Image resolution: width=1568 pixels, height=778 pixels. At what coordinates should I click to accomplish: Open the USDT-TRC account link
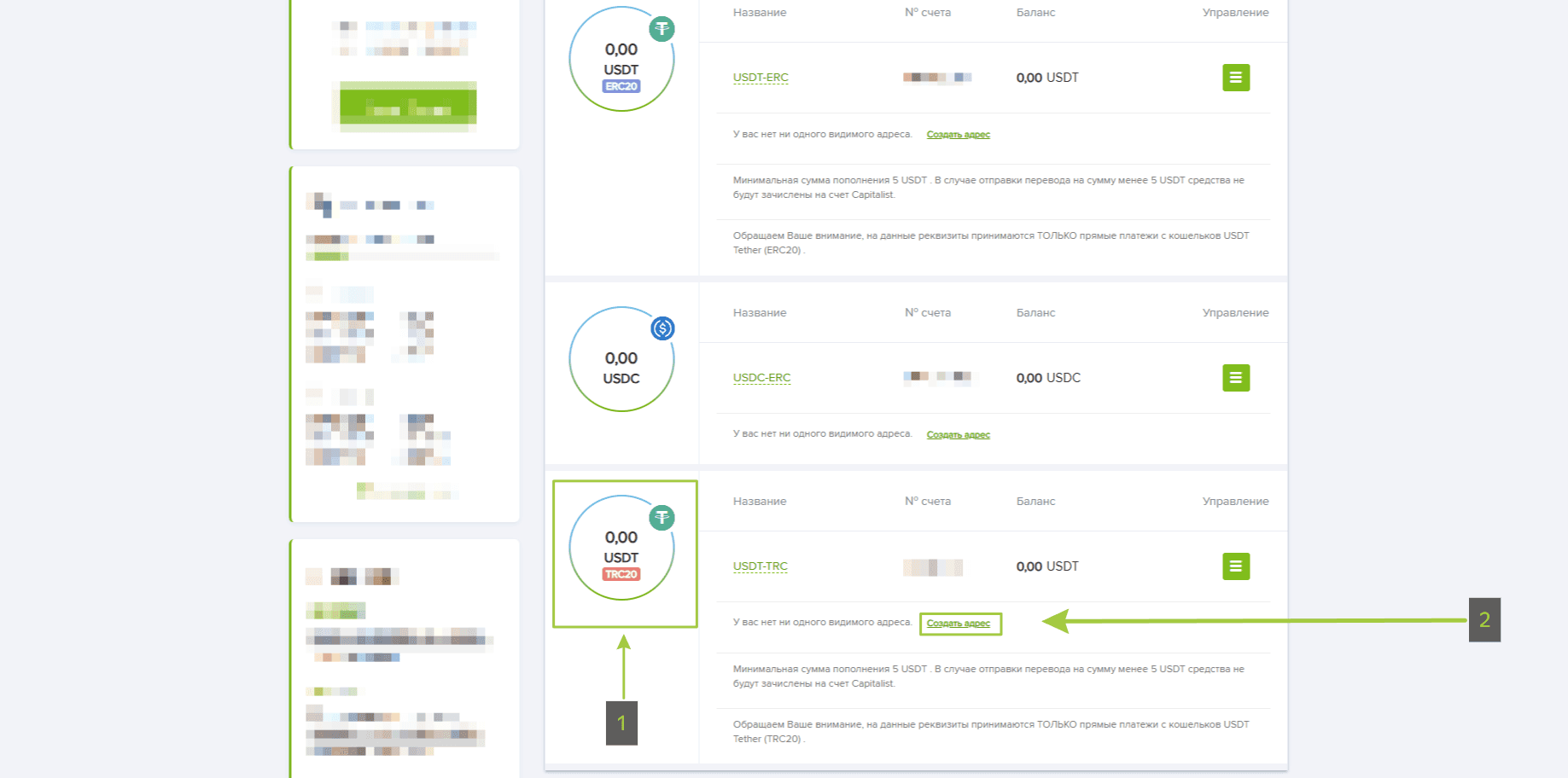coord(760,566)
